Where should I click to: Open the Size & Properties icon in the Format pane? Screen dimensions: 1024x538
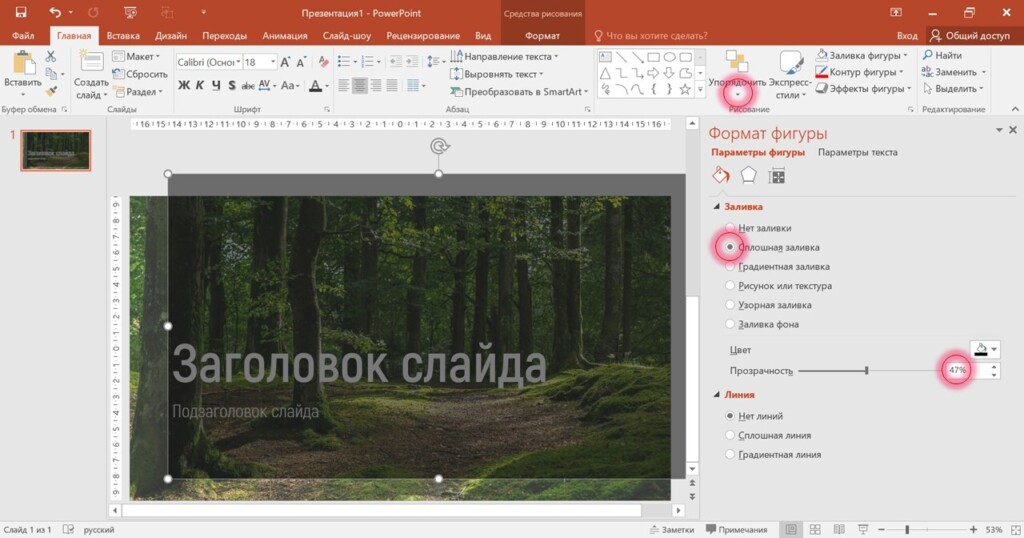[776, 176]
